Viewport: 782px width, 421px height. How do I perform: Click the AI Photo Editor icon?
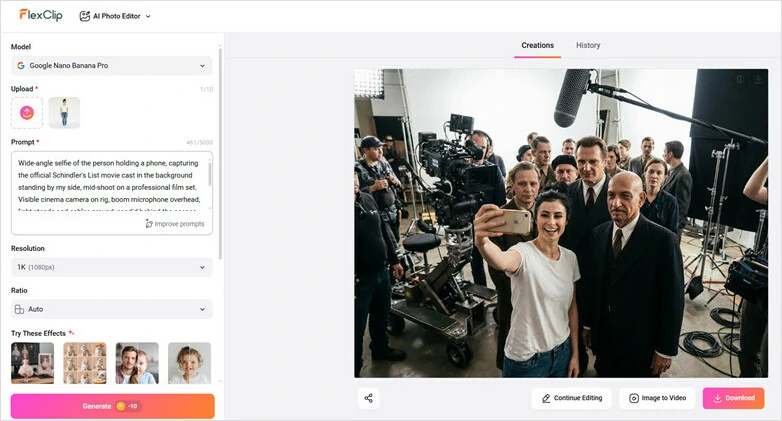(x=85, y=16)
